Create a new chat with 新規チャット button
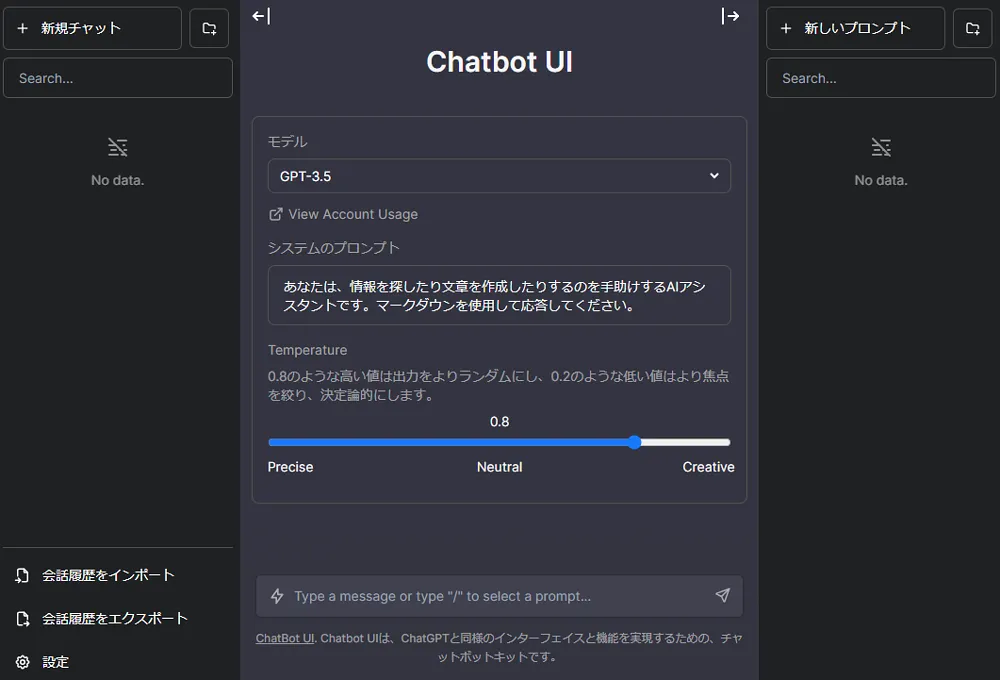This screenshot has height=680, width=1000. pos(92,28)
